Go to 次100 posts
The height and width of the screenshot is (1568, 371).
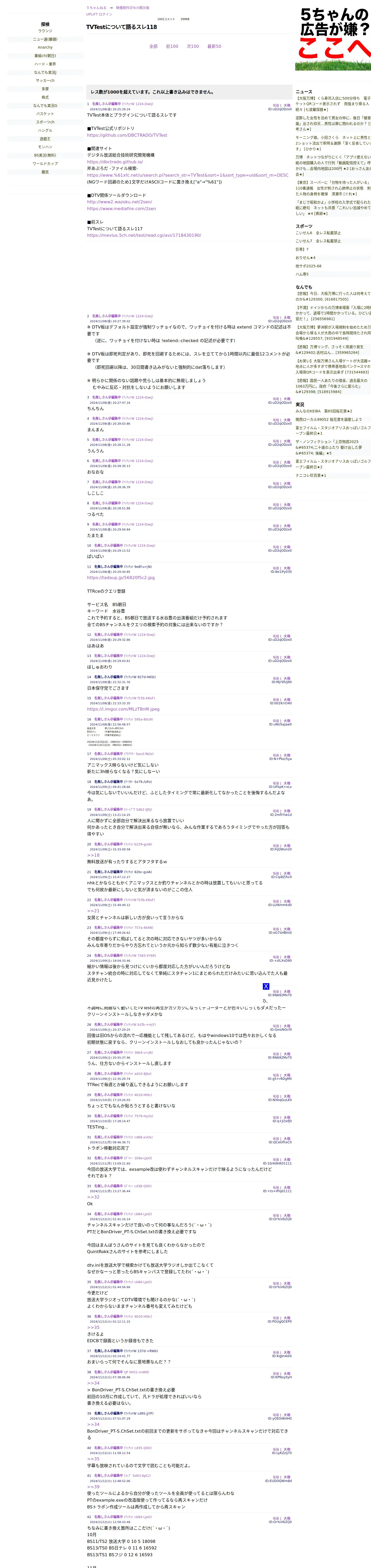click(x=193, y=46)
